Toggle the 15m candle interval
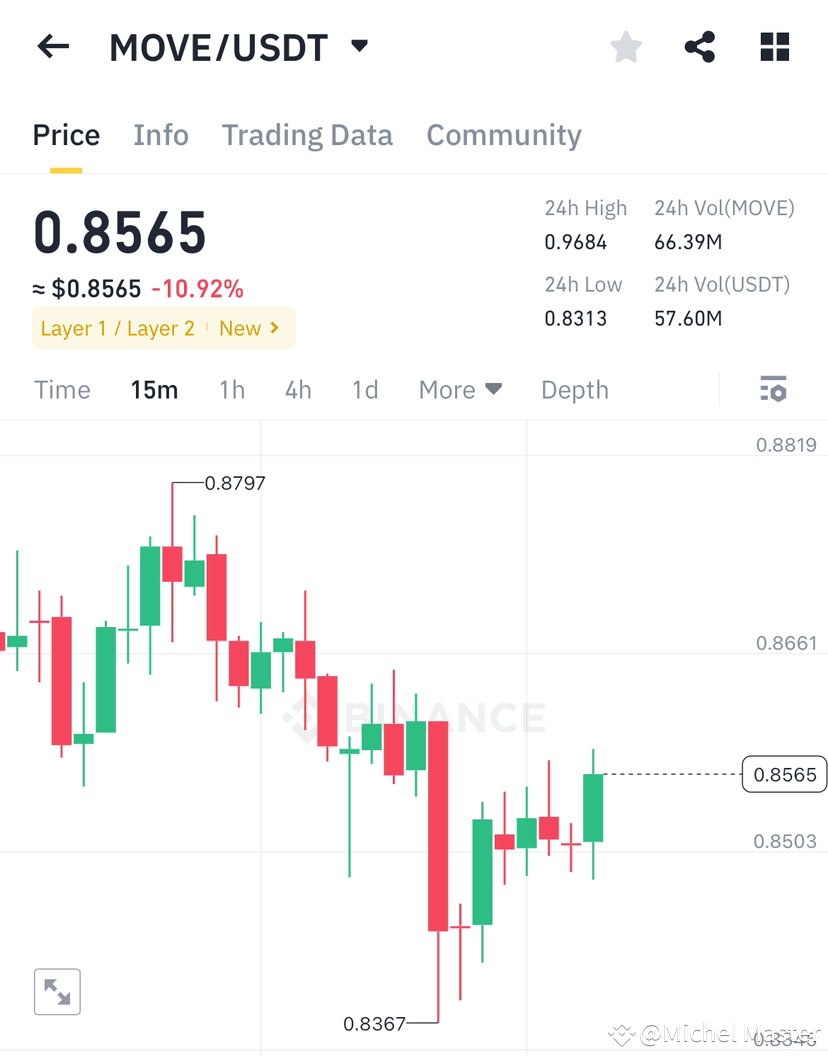Image resolution: width=828 pixels, height=1056 pixels. (x=154, y=390)
